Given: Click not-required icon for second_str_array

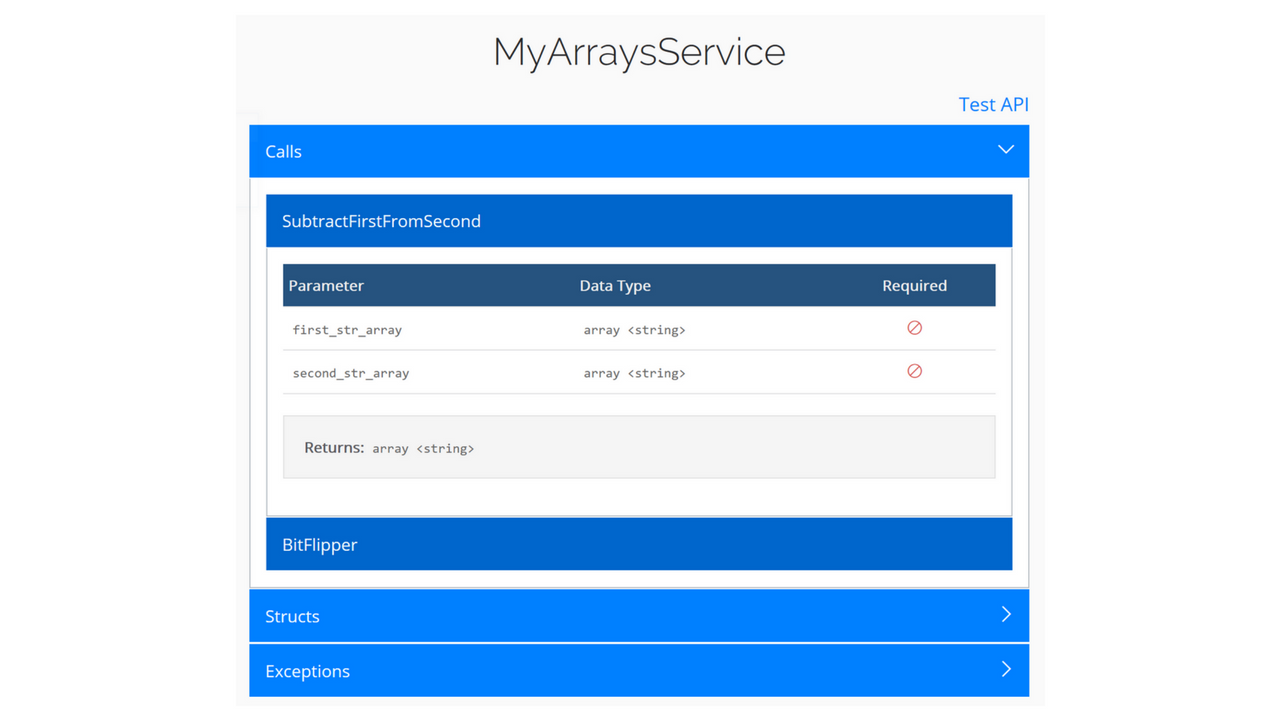Looking at the screenshot, I should tap(914, 371).
